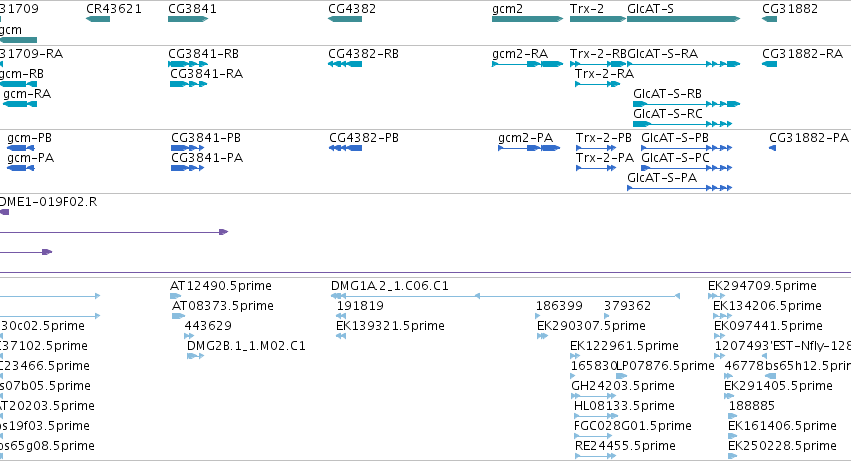The image size is (851, 461).
Task: Select the CG4382 gene bar
Action: pyautogui.click(x=345, y=19)
